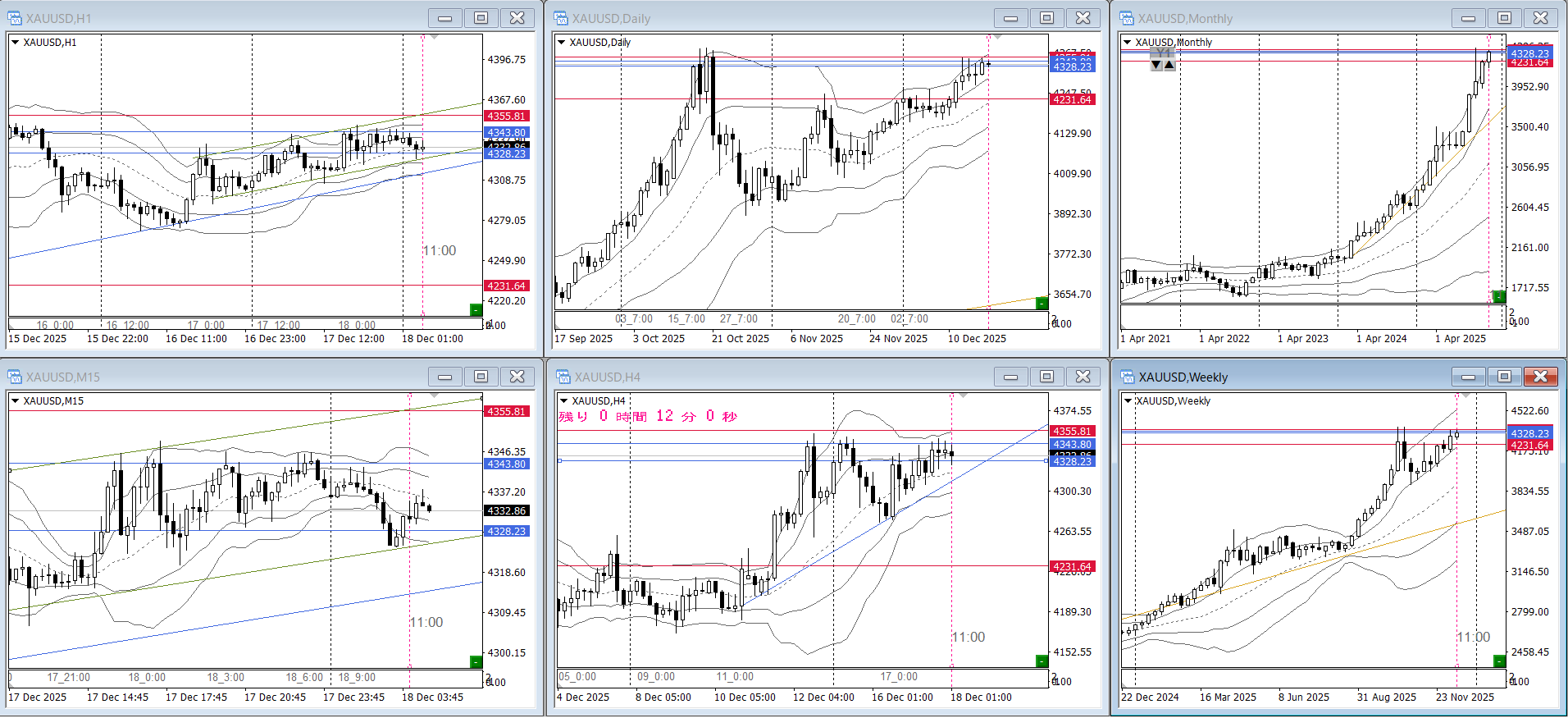The width and height of the screenshot is (1568, 718).
Task: Maximize the XAUUSD,M15 chart window
Action: tap(481, 377)
